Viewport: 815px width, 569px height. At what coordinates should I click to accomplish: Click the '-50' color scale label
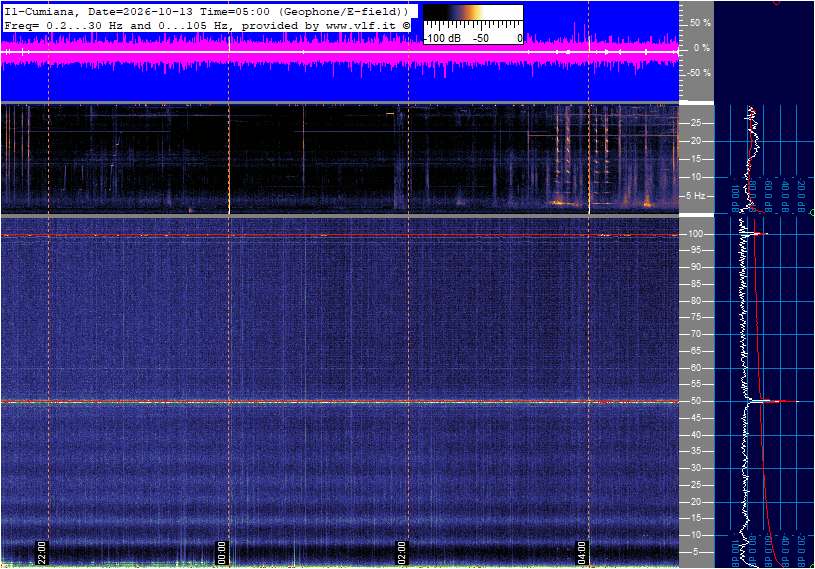(481, 38)
